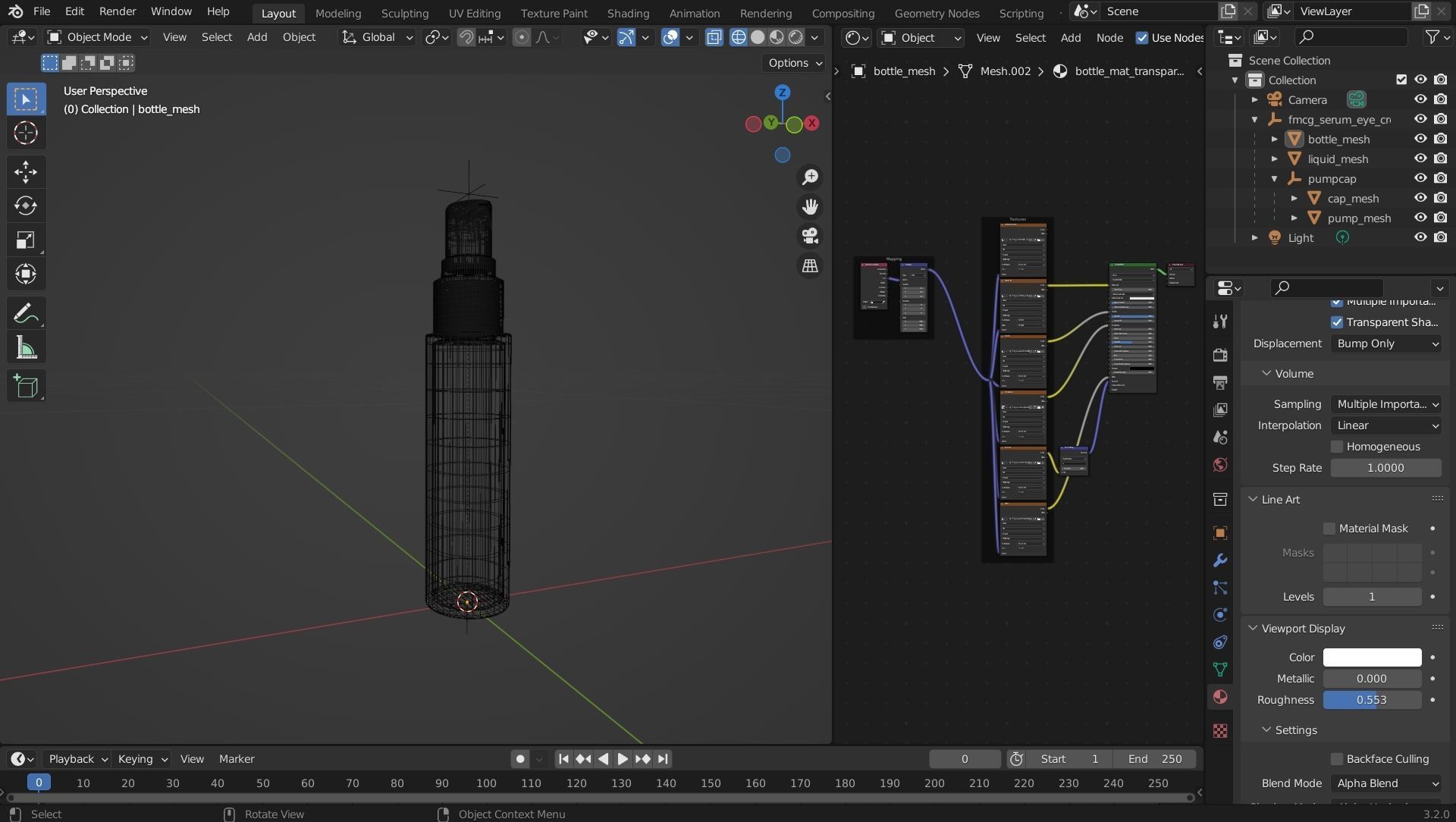Click the pan view hand icon
The height and width of the screenshot is (822, 1456).
pyautogui.click(x=810, y=206)
